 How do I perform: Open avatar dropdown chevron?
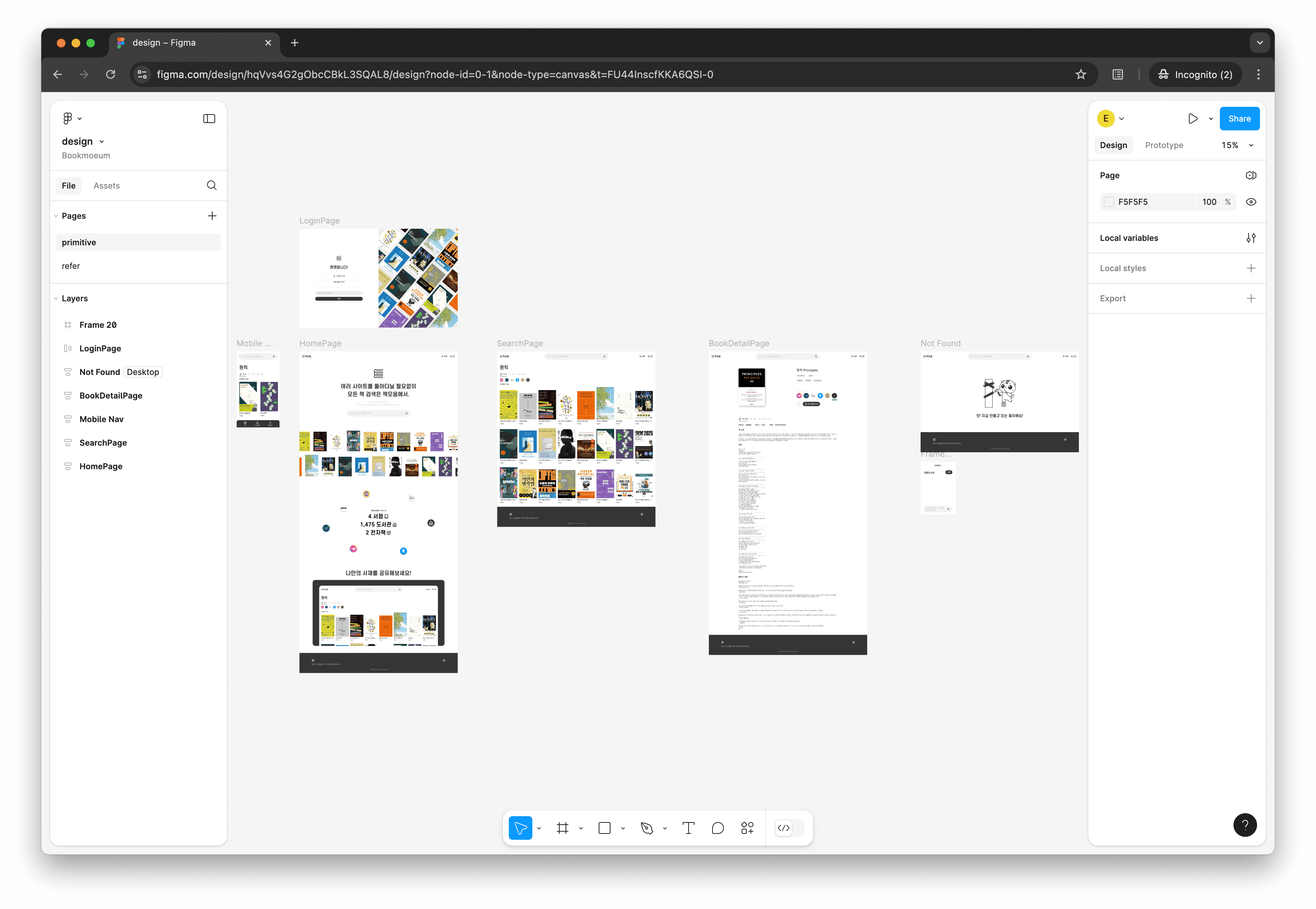(x=1121, y=119)
